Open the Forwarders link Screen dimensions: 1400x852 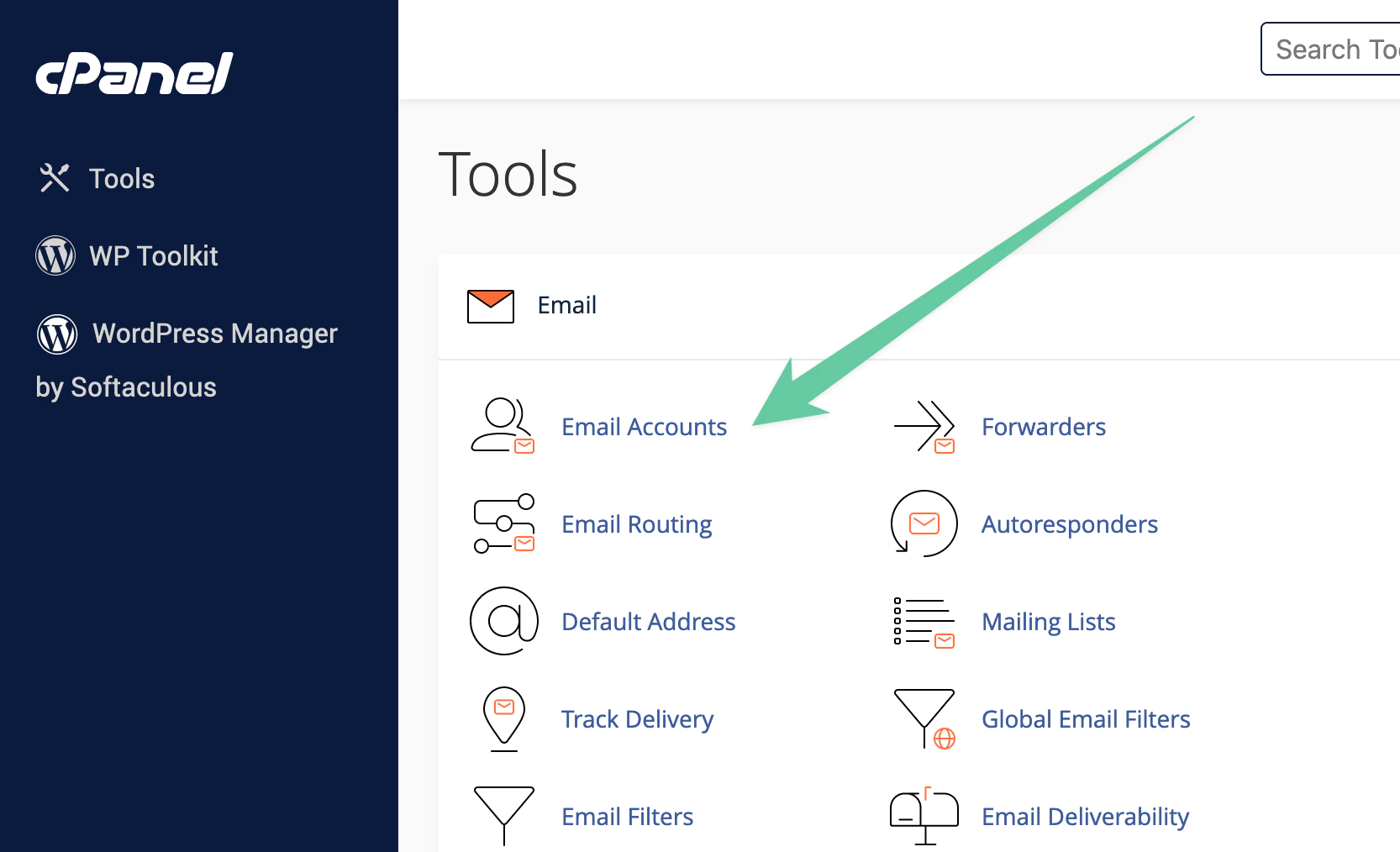[1043, 427]
